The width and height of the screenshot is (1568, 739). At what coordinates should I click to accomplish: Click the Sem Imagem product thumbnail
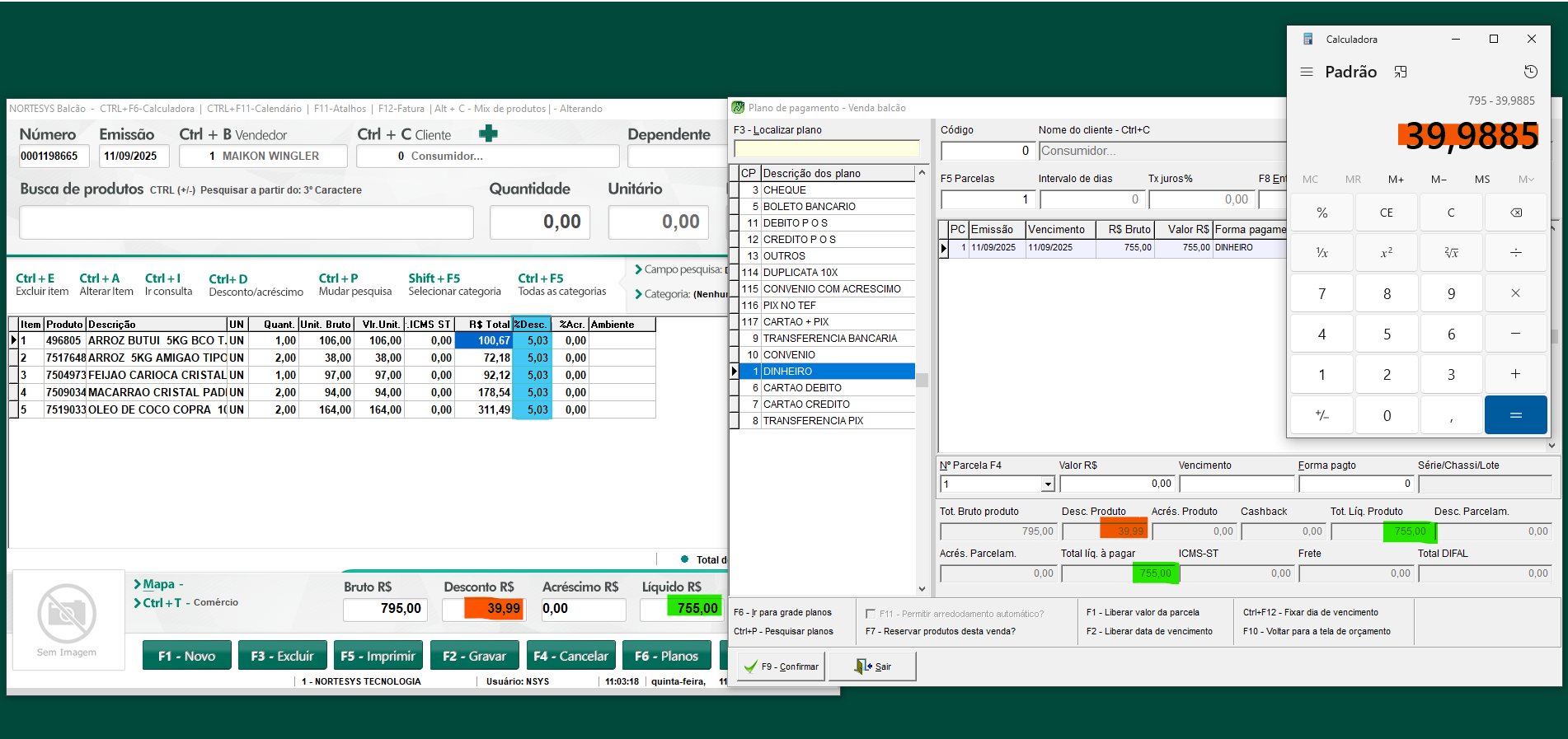pyautogui.click(x=67, y=615)
